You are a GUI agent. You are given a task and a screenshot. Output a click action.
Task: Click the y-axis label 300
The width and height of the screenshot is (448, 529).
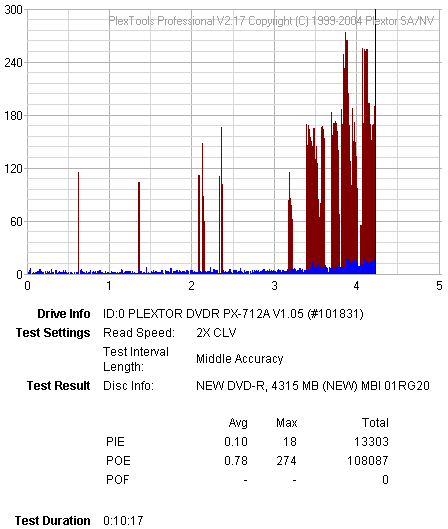click(13, 10)
